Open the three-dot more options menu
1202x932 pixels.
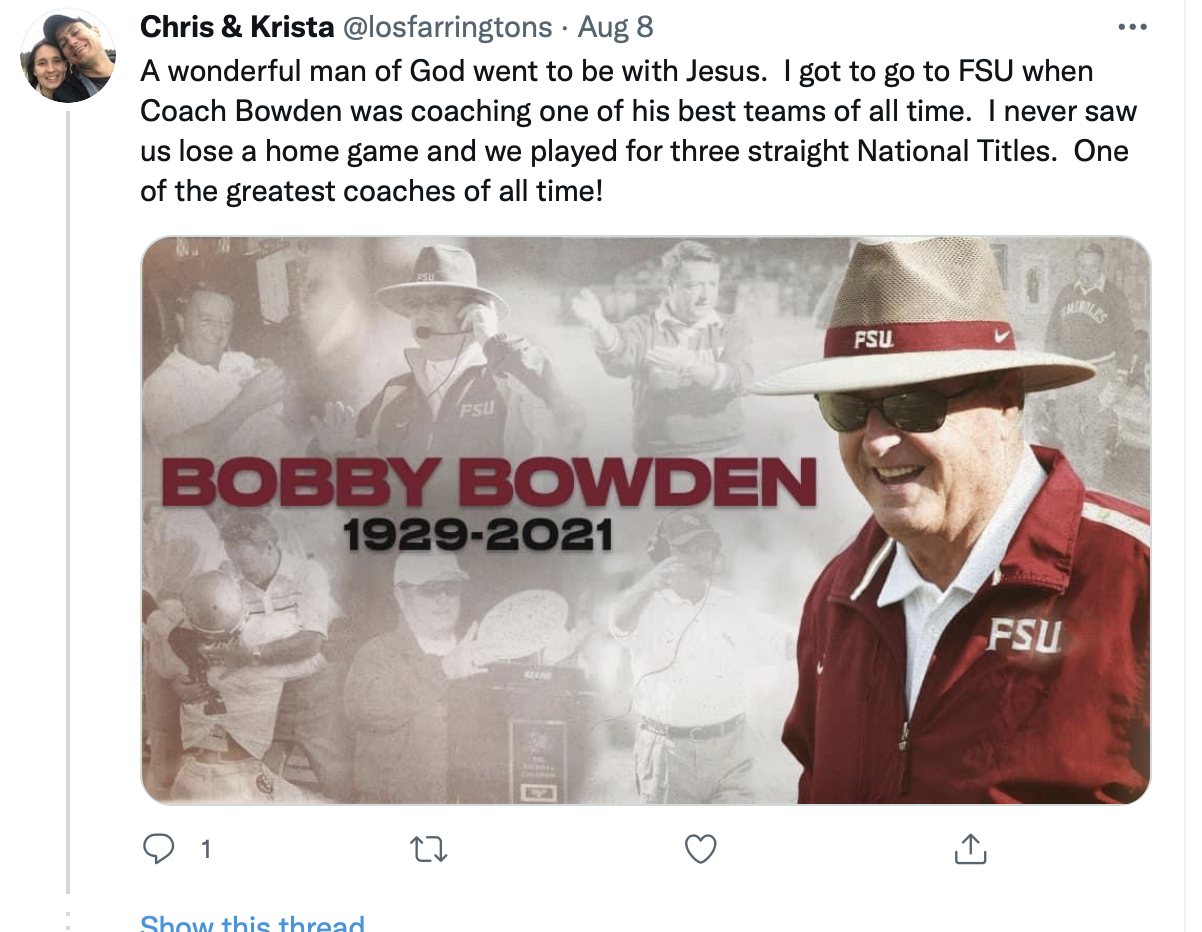coord(1131,27)
